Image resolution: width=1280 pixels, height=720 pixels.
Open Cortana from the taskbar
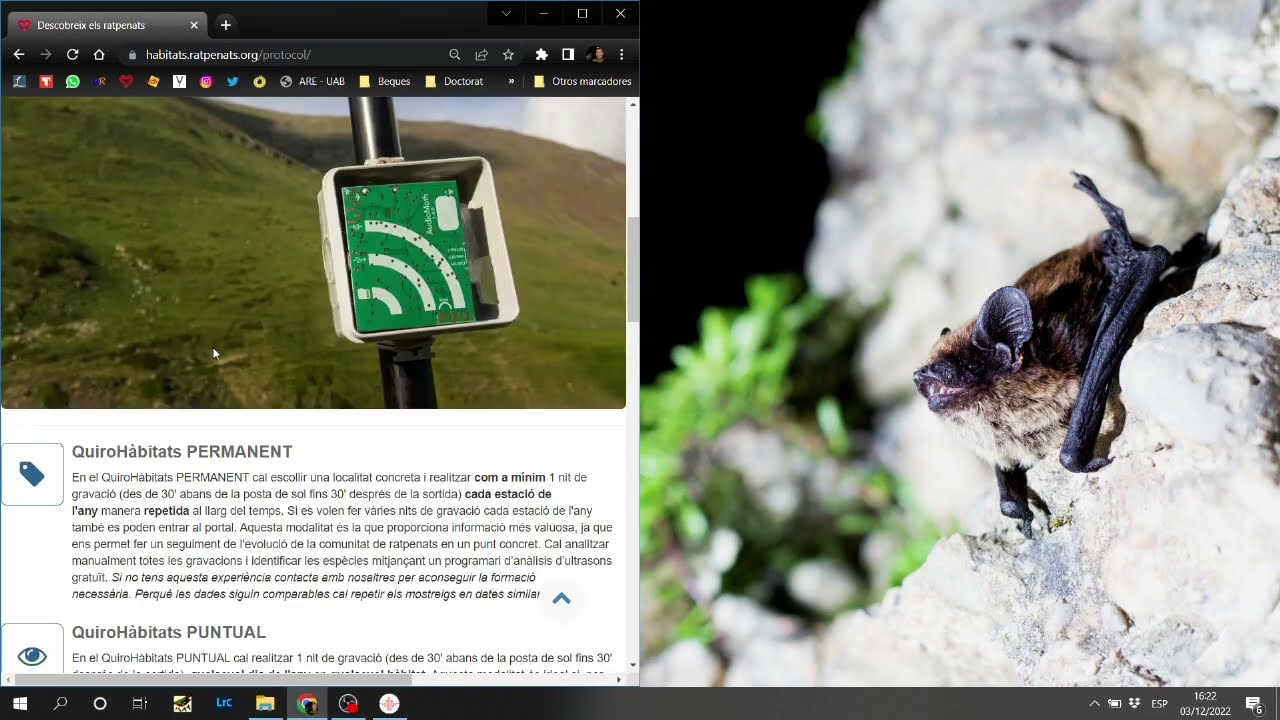pyautogui.click(x=100, y=704)
